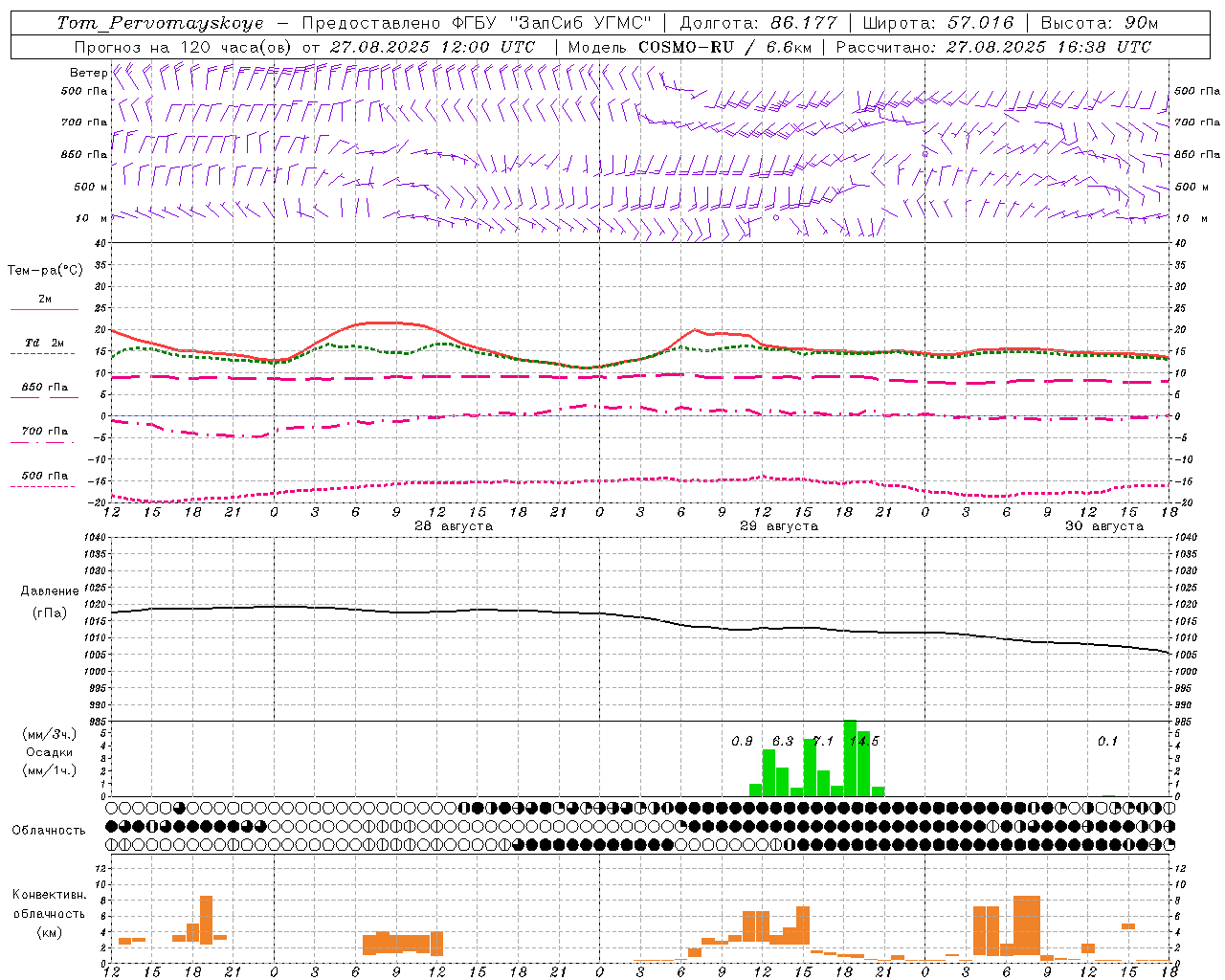
Task: Click the precipitation total '0.9'
Action: point(742,742)
